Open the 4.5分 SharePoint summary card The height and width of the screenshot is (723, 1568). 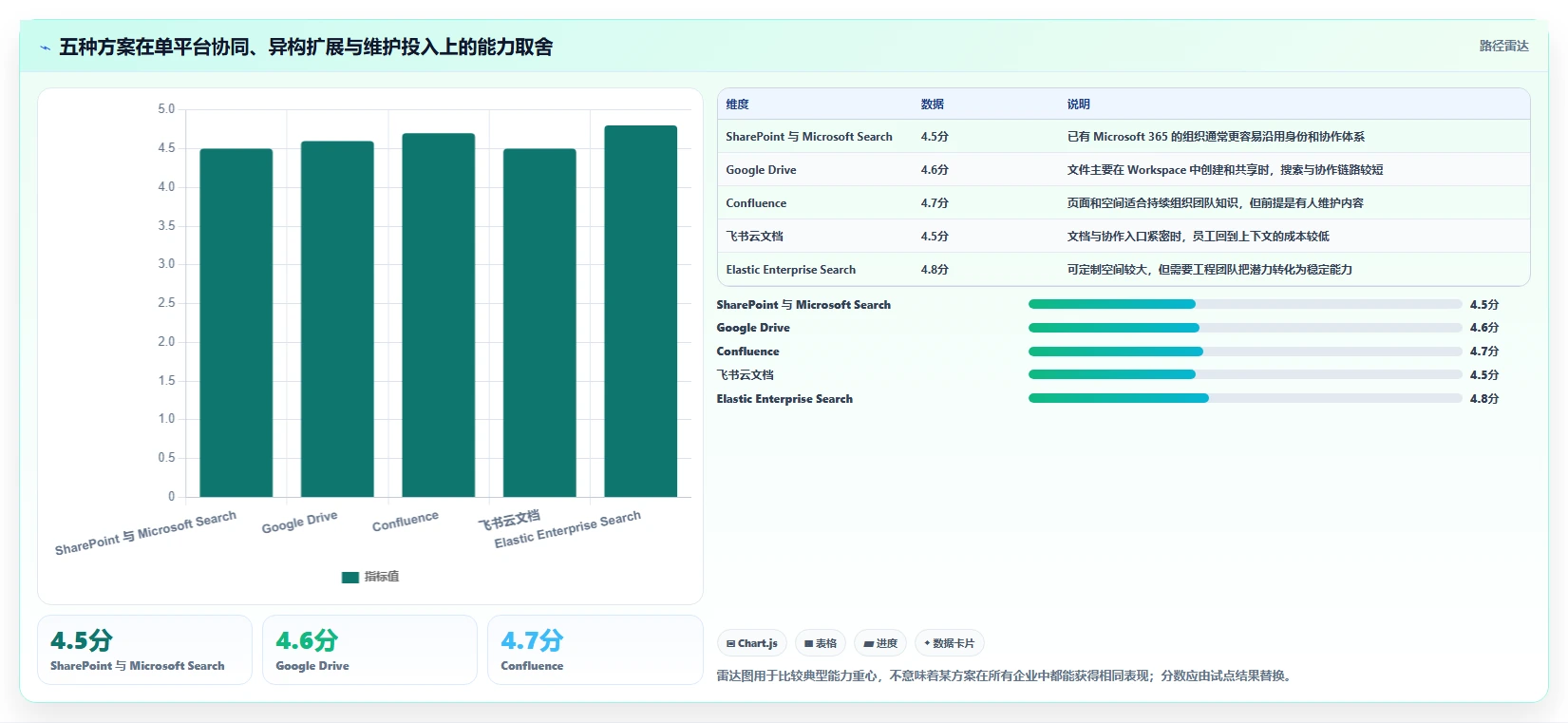pos(144,650)
